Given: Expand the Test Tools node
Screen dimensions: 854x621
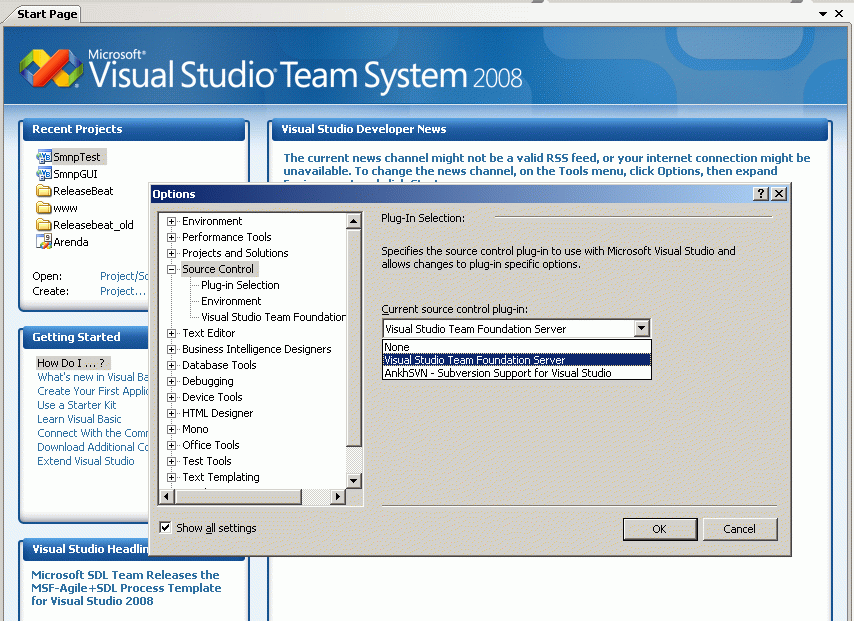Looking at the screenshot, I should pos(172,461).
